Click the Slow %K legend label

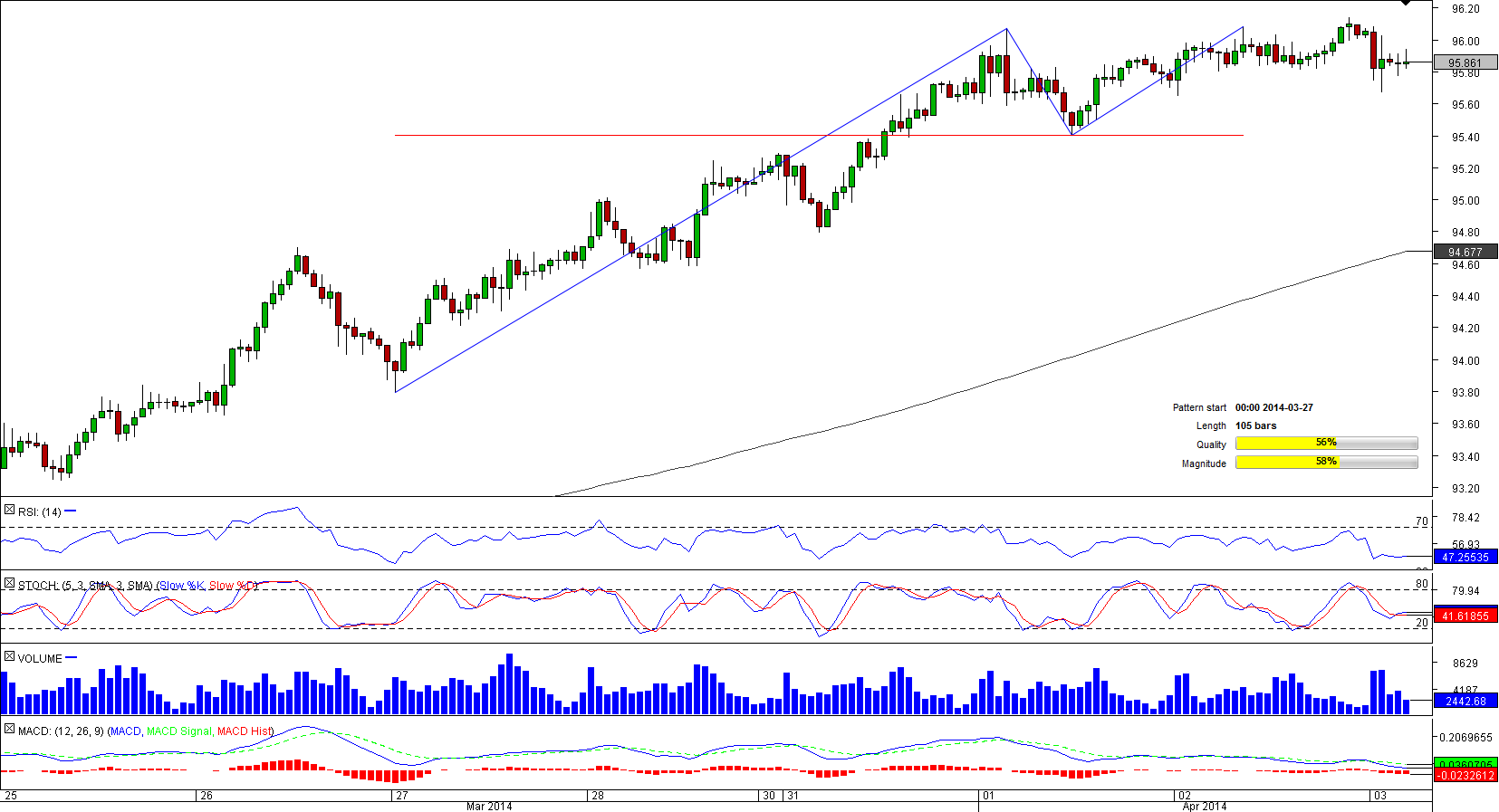click(x=182, y=586)
